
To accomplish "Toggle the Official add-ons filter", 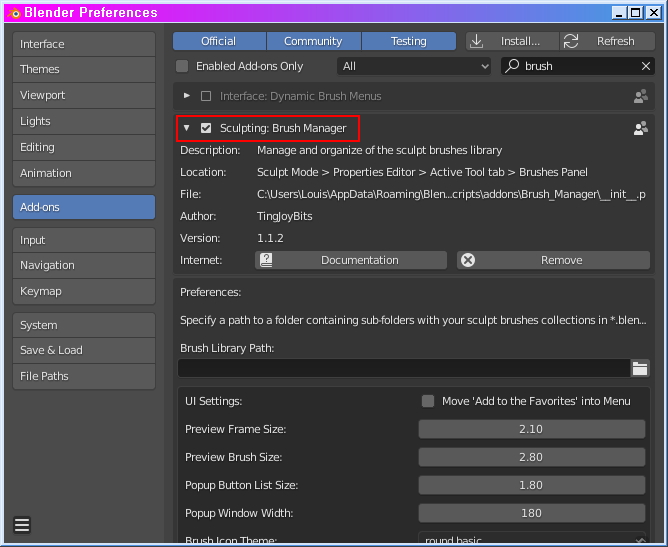I will tap(219, 41).
